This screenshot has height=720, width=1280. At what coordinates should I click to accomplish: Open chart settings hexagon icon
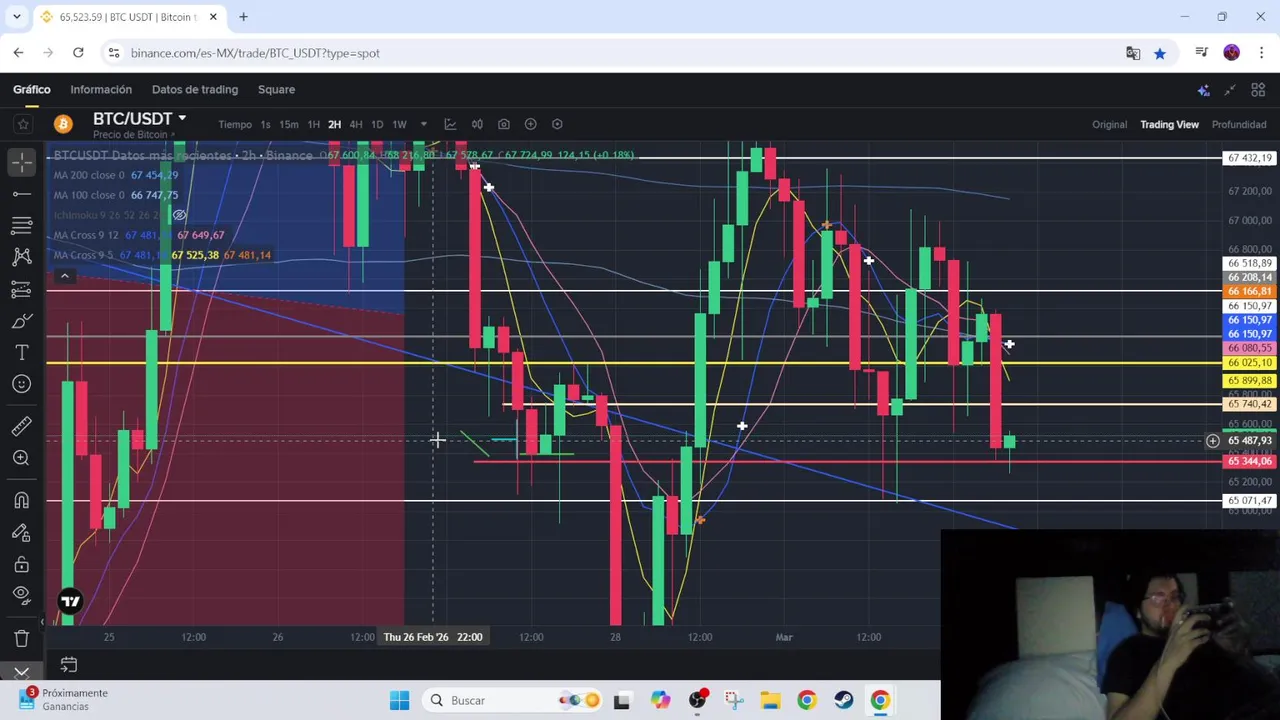point(557,124)
